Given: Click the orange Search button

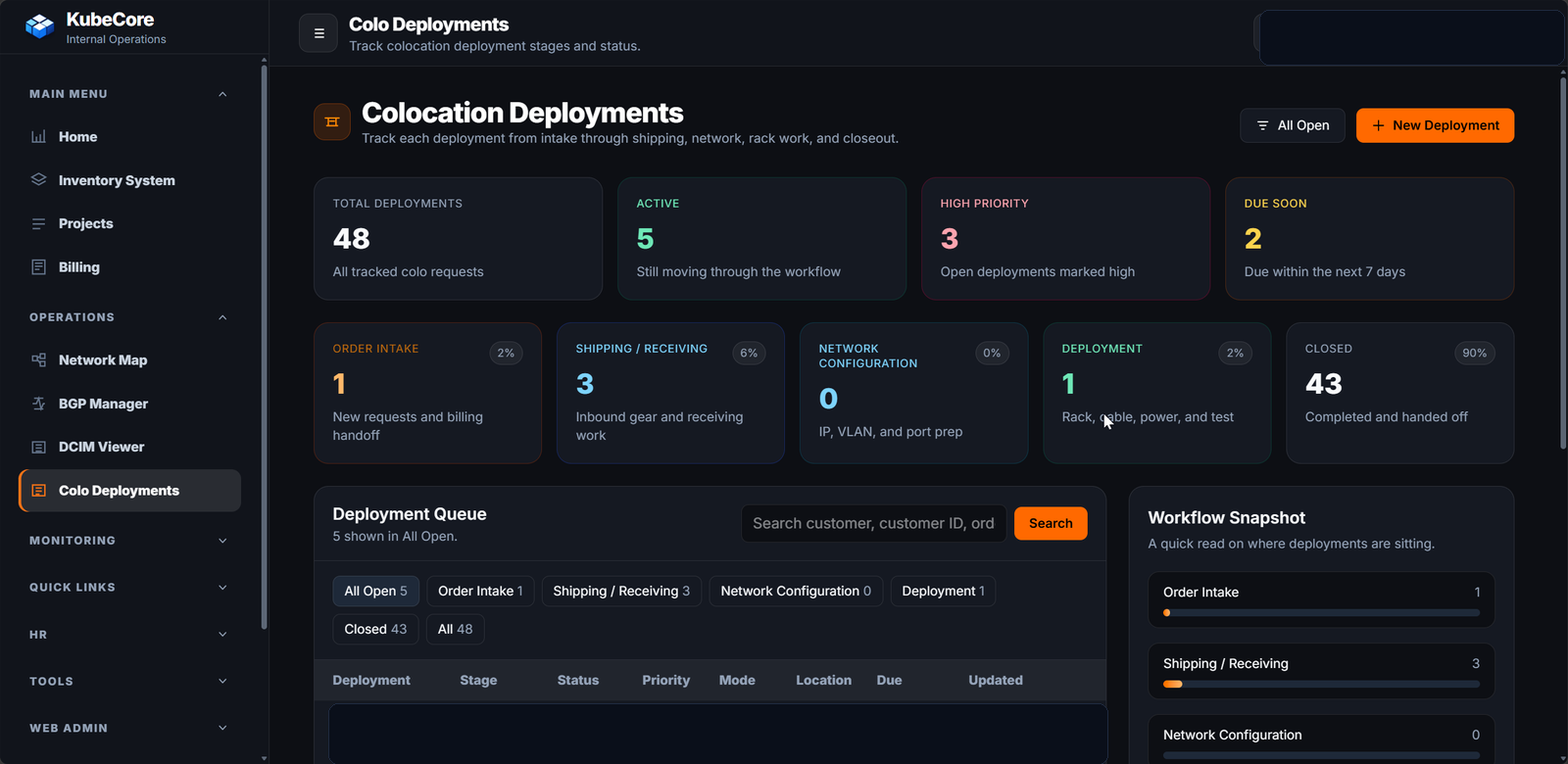Looking at the screenshot, I should point(1051,523).
